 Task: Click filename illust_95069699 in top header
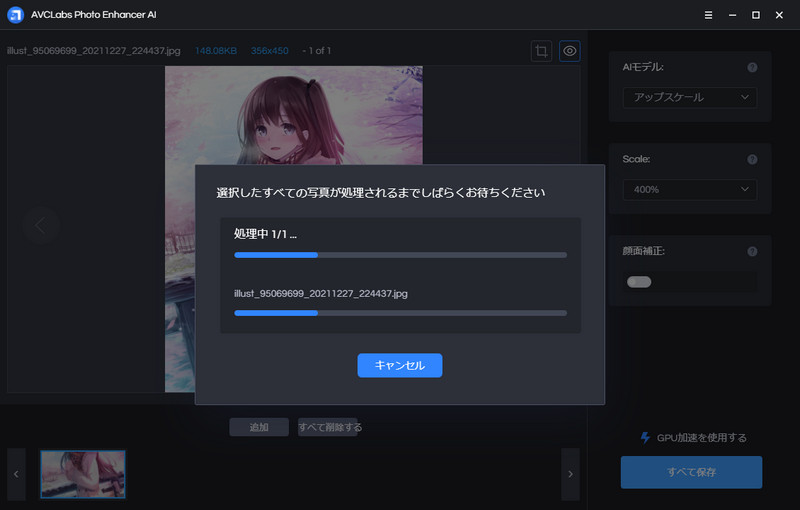click(94, 51)
